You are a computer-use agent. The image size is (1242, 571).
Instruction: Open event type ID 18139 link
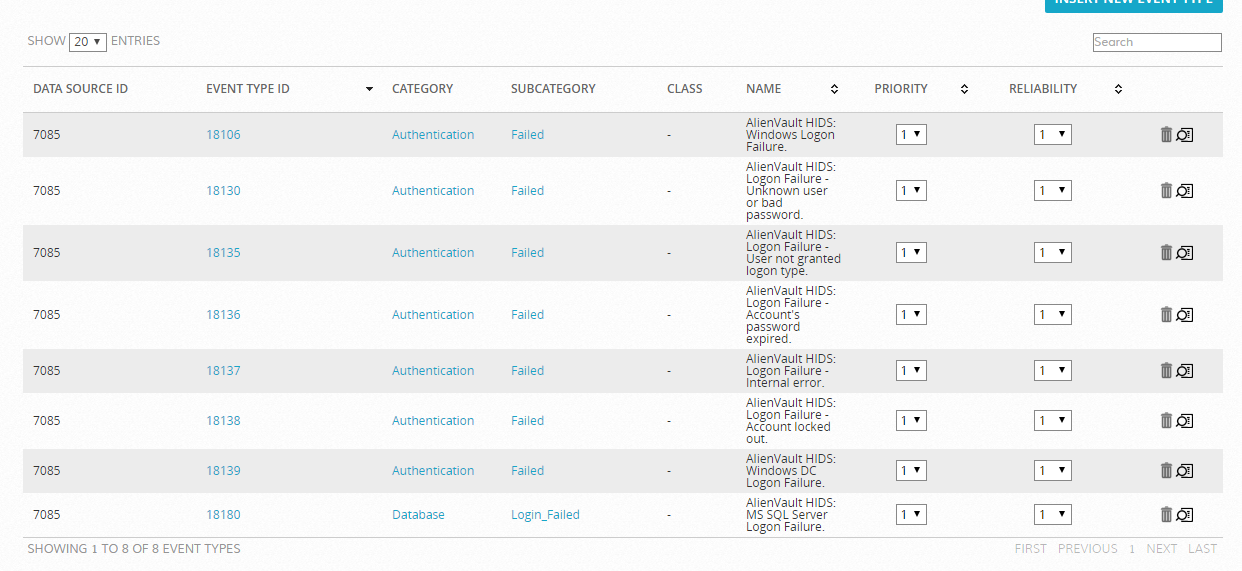point(223,471)
